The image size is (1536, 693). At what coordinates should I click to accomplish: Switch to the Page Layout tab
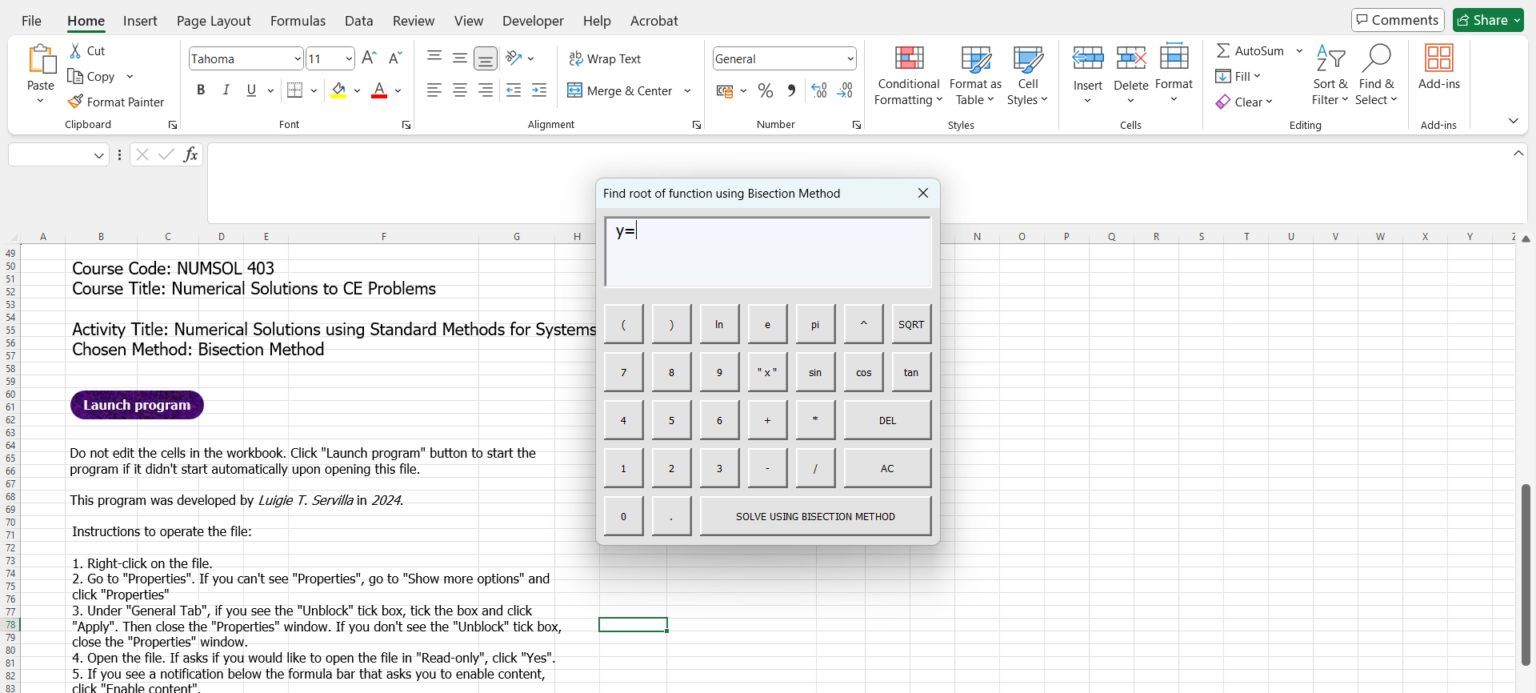click(214, 20)
